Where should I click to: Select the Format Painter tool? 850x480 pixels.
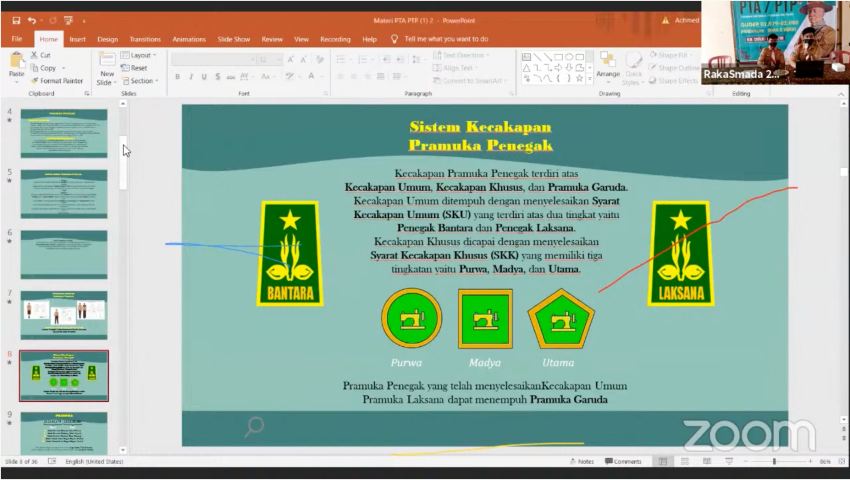point(58,81)
